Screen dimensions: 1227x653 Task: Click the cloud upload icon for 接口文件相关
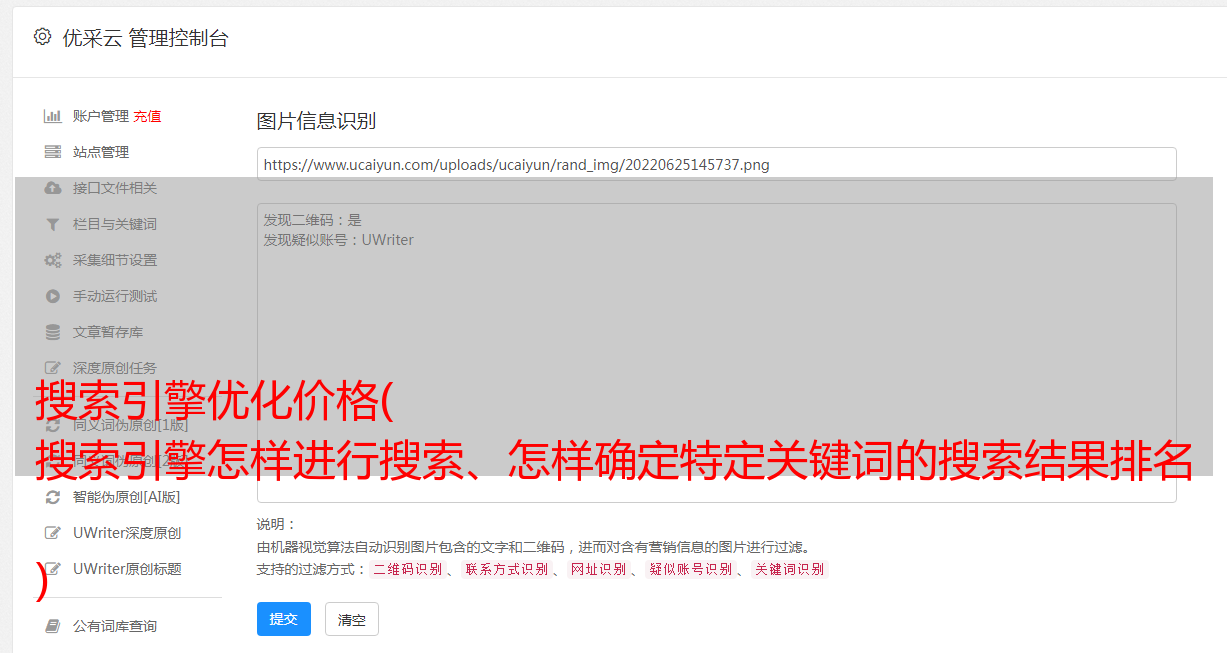click(53, 188)
